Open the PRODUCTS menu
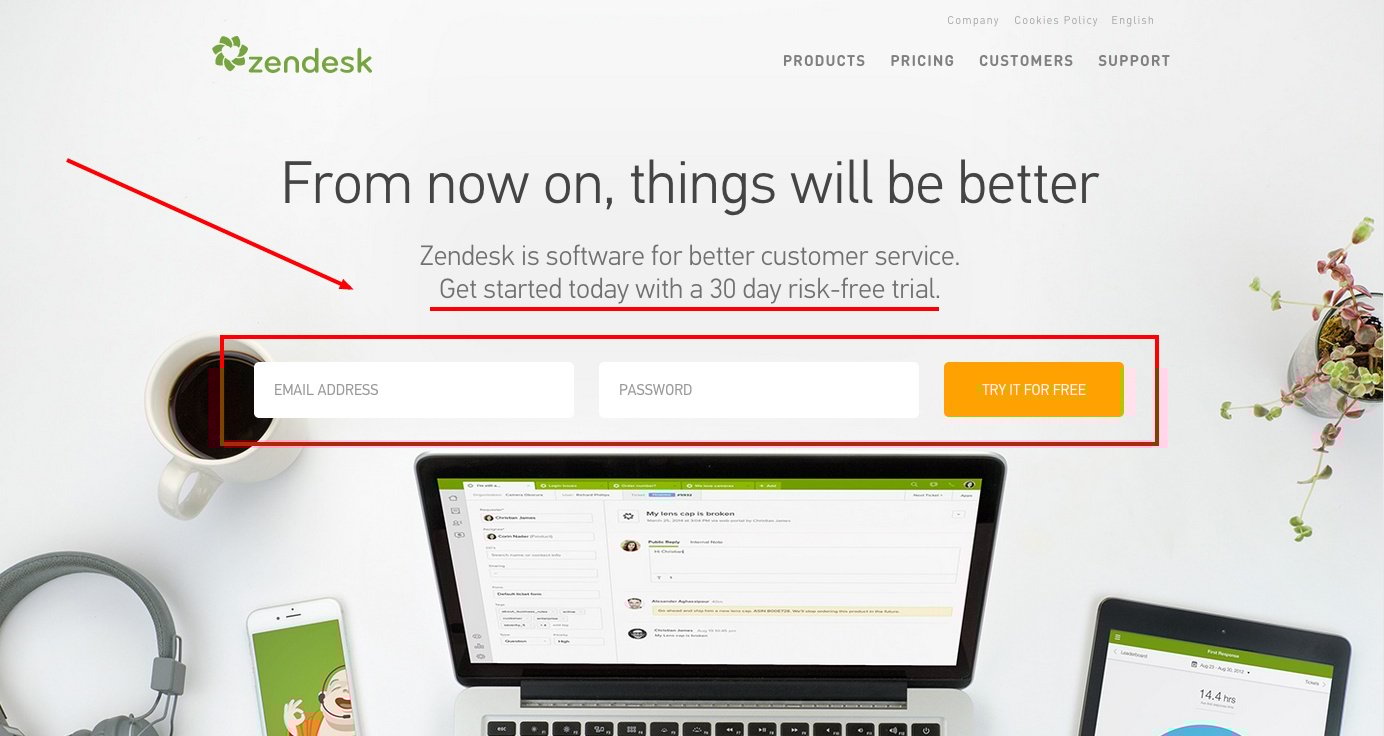 (824, 61)
